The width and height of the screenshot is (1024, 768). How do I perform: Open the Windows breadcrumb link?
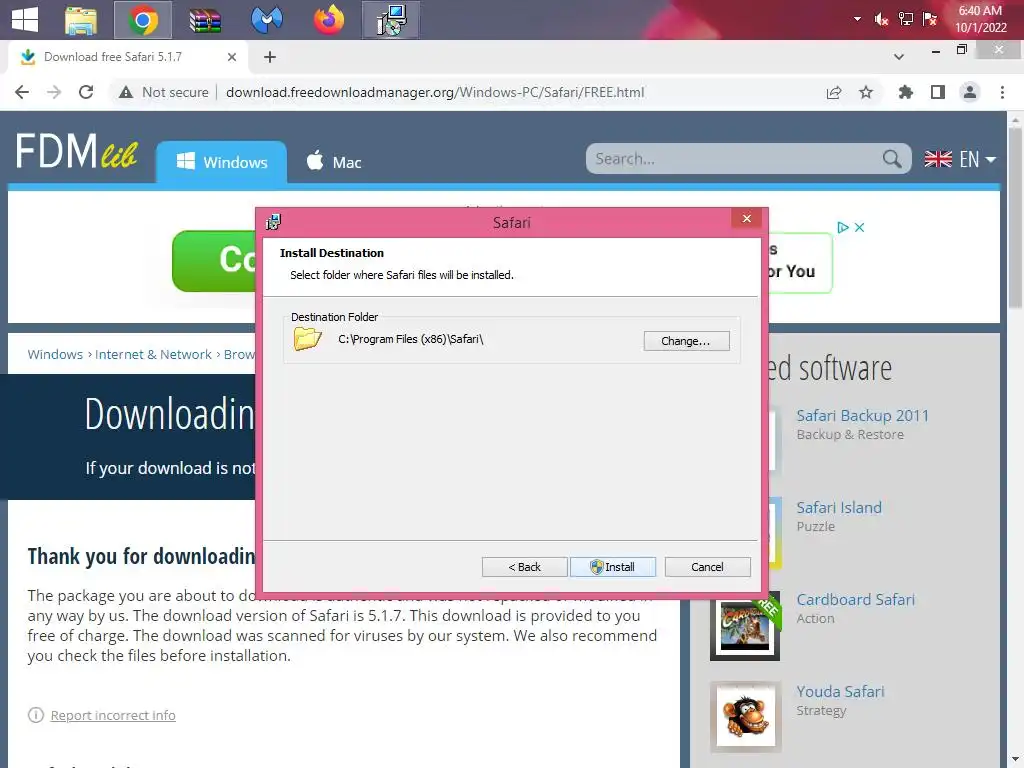pyautogui.click(x=55, y=354)
